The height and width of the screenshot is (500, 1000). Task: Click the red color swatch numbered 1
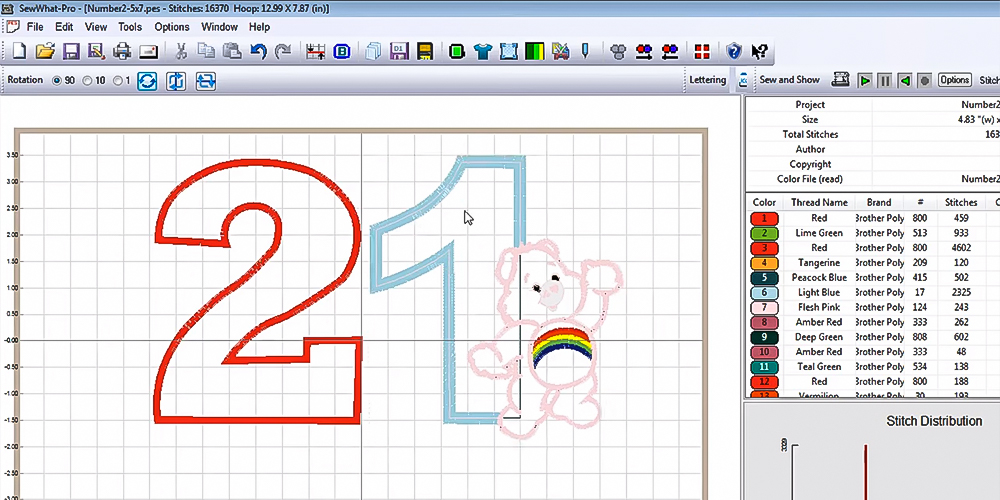(x=764, y=218)
